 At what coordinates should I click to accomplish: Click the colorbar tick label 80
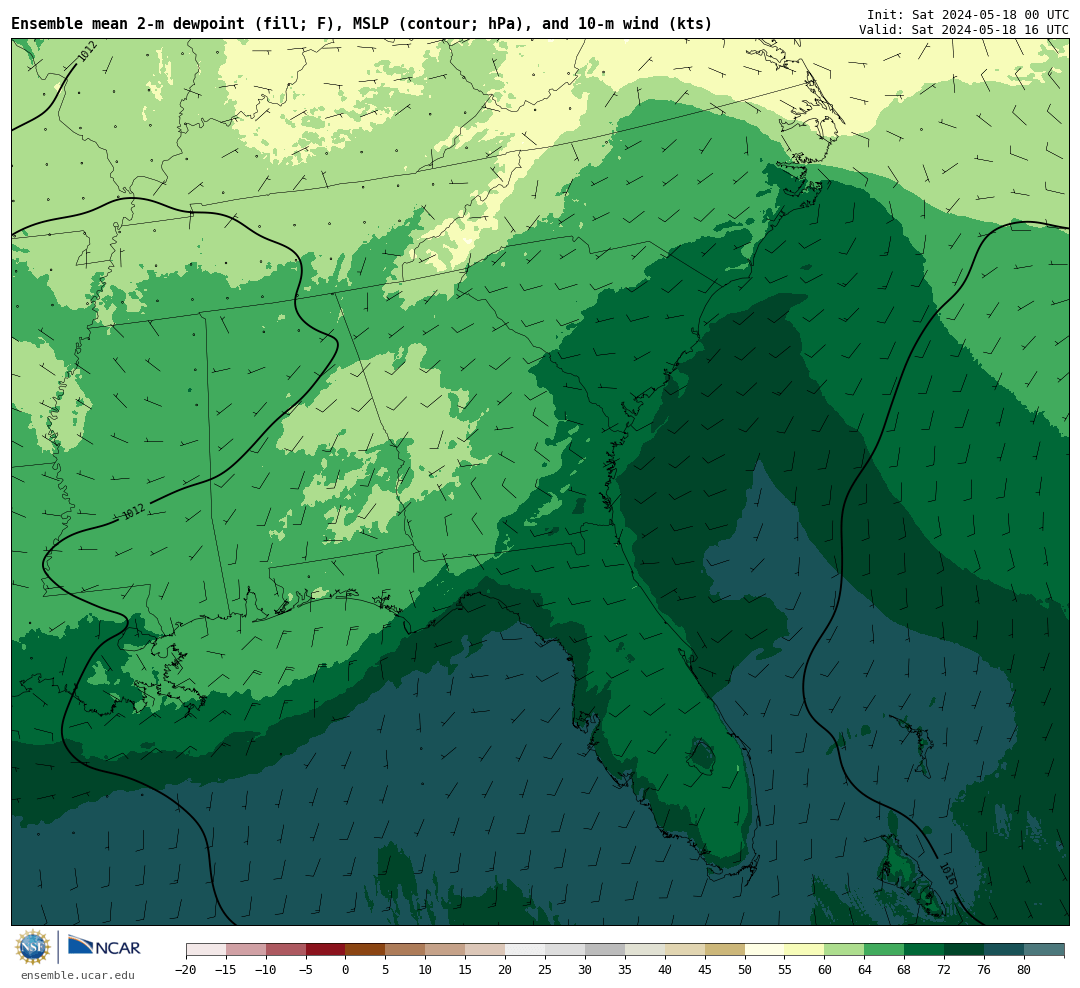click(x=1024, y=970)
